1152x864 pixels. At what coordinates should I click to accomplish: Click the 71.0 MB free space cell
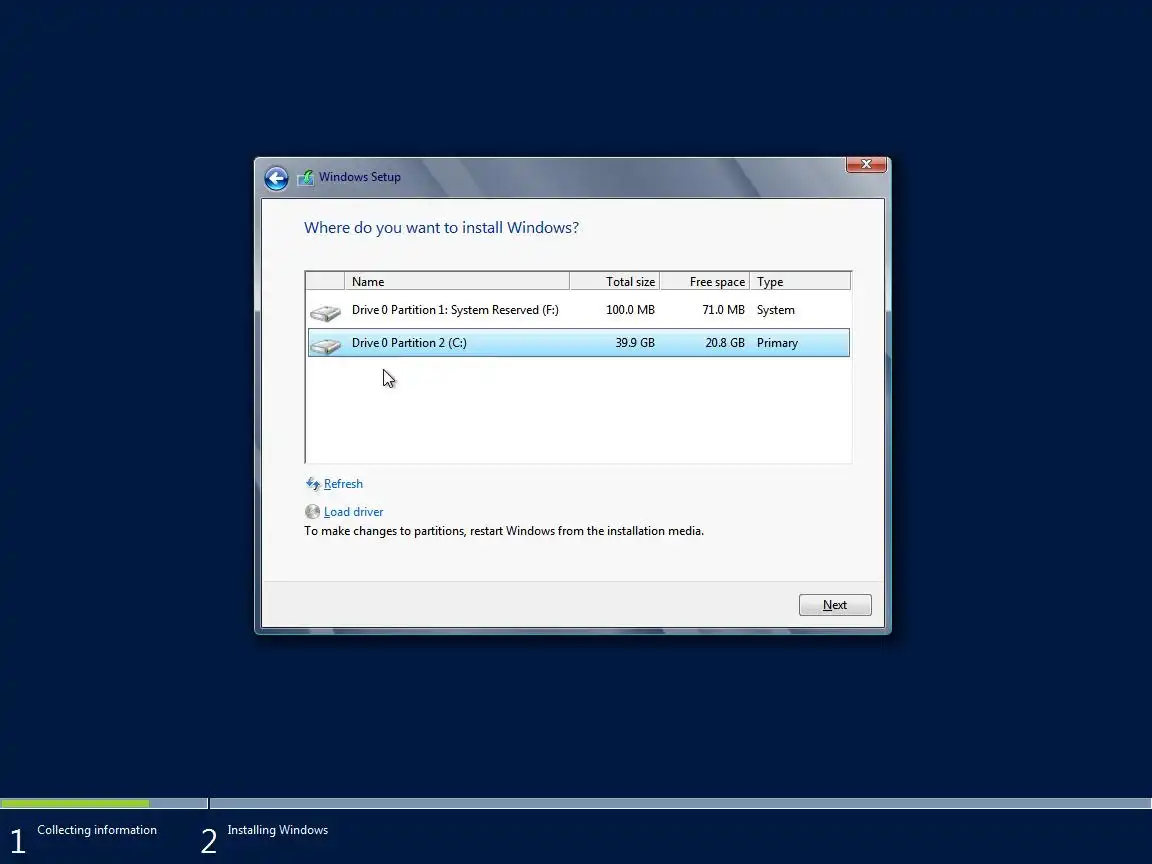pos(724,310)
